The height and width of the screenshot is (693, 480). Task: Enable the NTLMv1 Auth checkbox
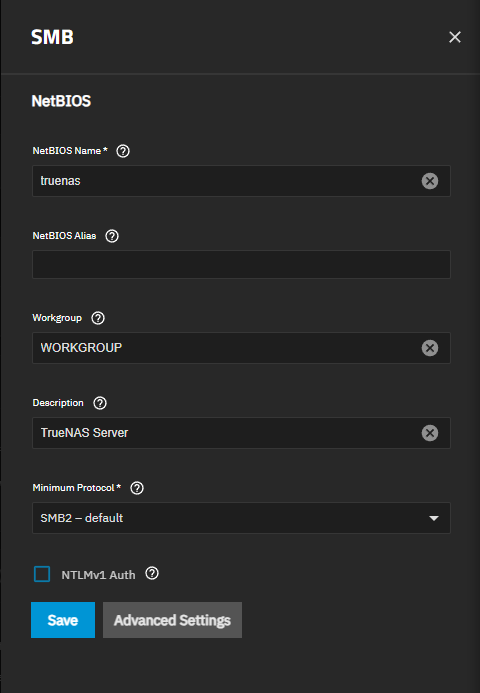(42, 574)
